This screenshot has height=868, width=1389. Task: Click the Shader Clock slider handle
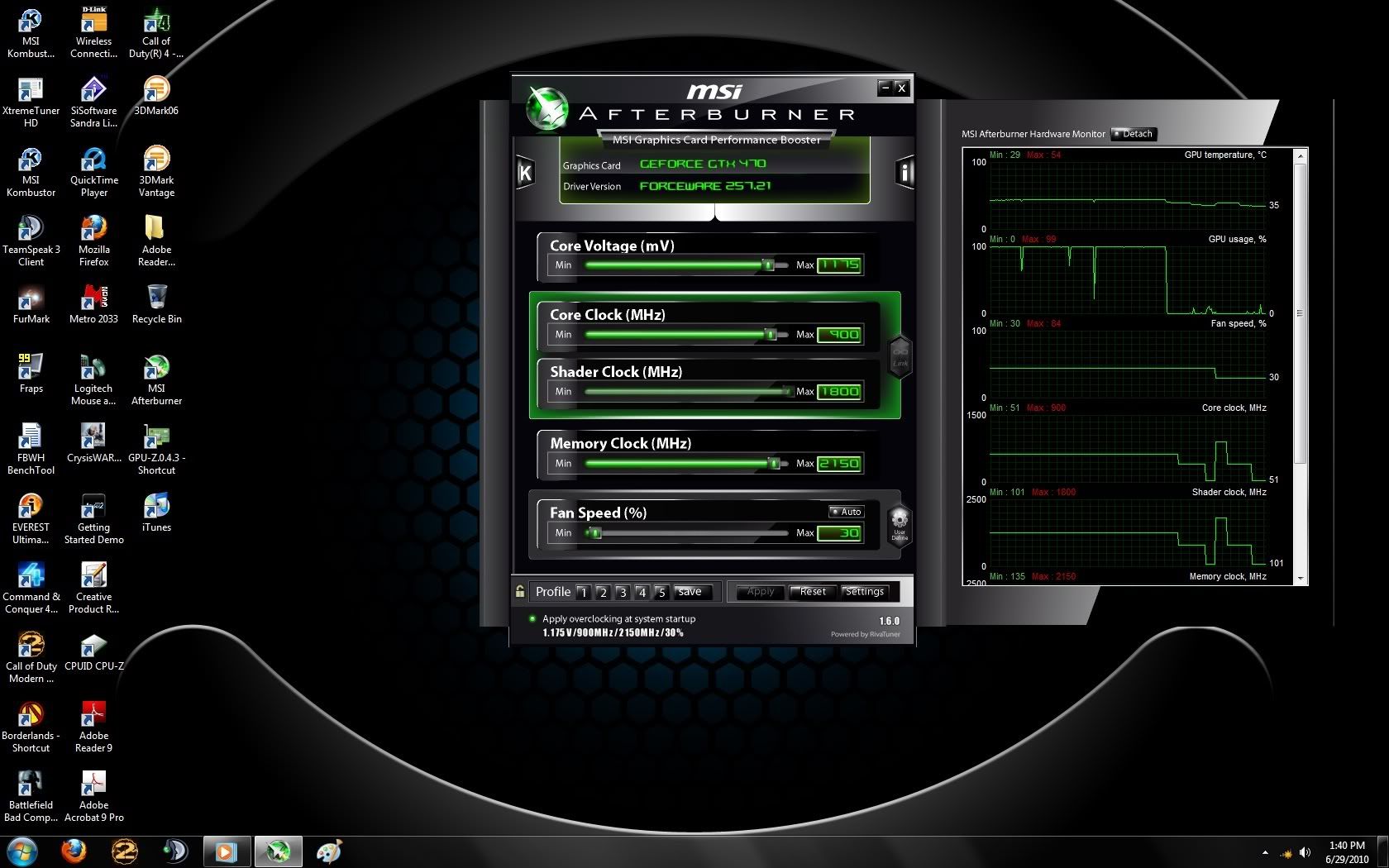[x=788, y=391]
